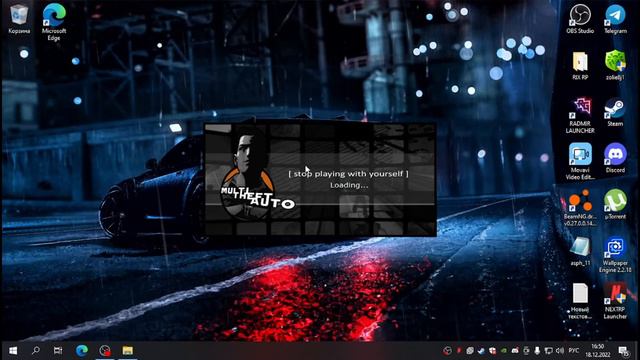Switch to the OBS taskbar icon

(105, 351)
